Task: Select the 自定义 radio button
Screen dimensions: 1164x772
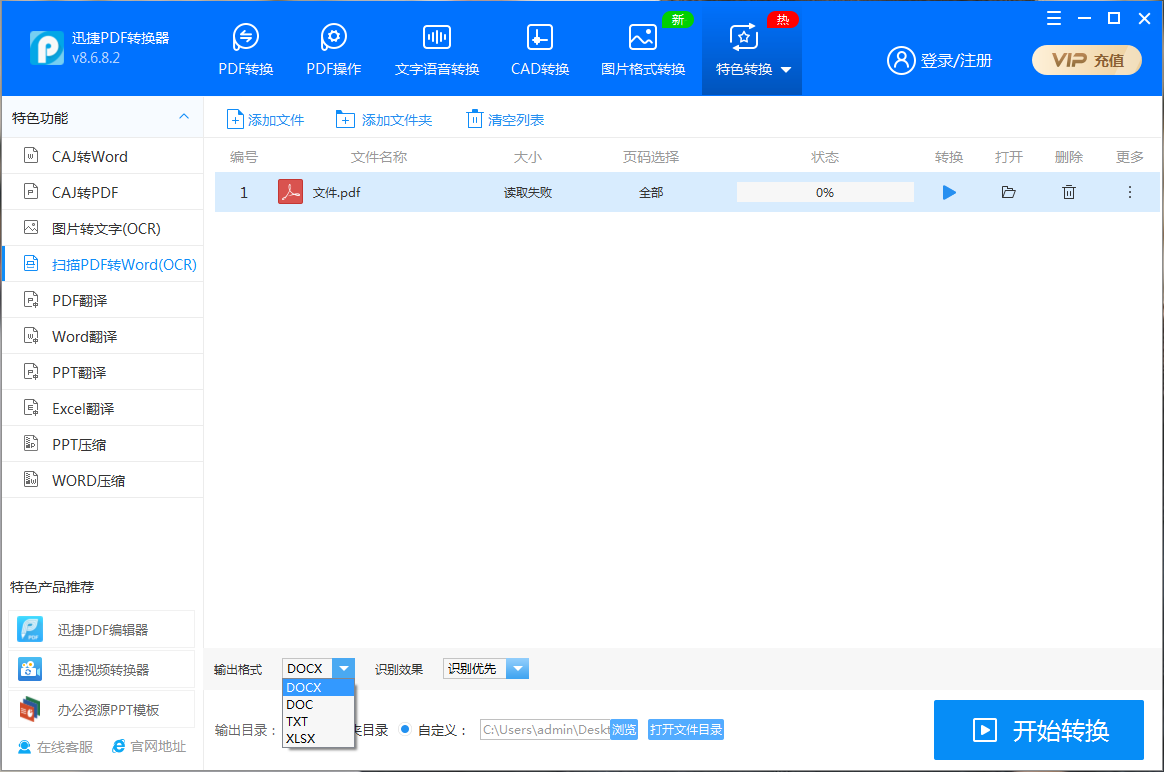Action: coord(405,729)
